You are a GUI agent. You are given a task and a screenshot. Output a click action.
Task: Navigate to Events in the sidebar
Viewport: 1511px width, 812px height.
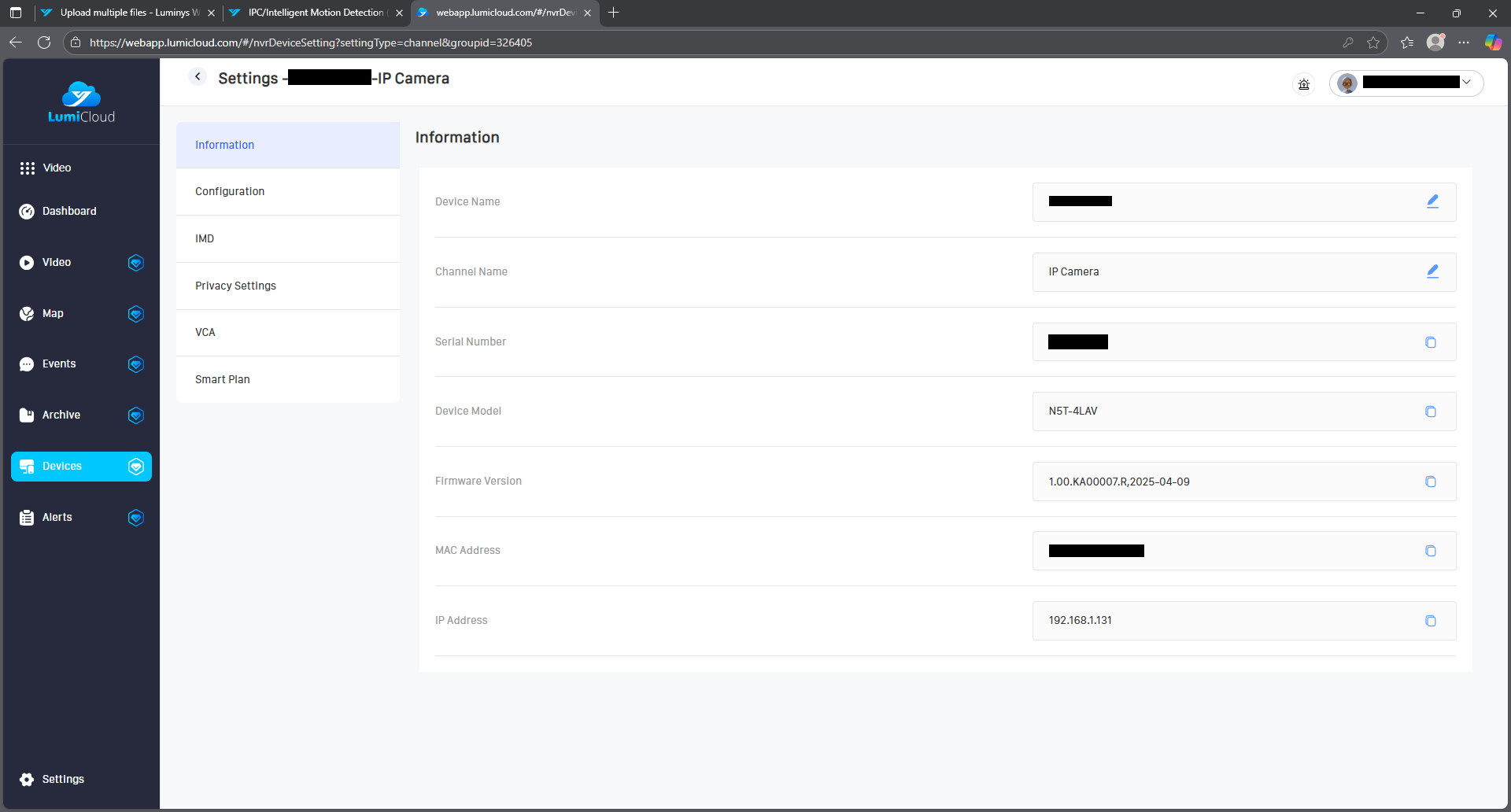click(x=59, y=364)
